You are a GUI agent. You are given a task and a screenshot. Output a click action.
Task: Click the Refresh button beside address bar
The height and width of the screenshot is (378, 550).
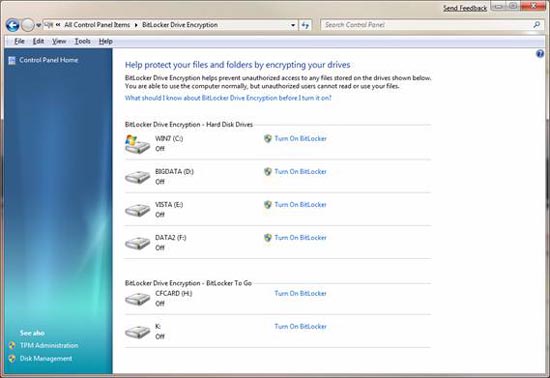(305, 25)
